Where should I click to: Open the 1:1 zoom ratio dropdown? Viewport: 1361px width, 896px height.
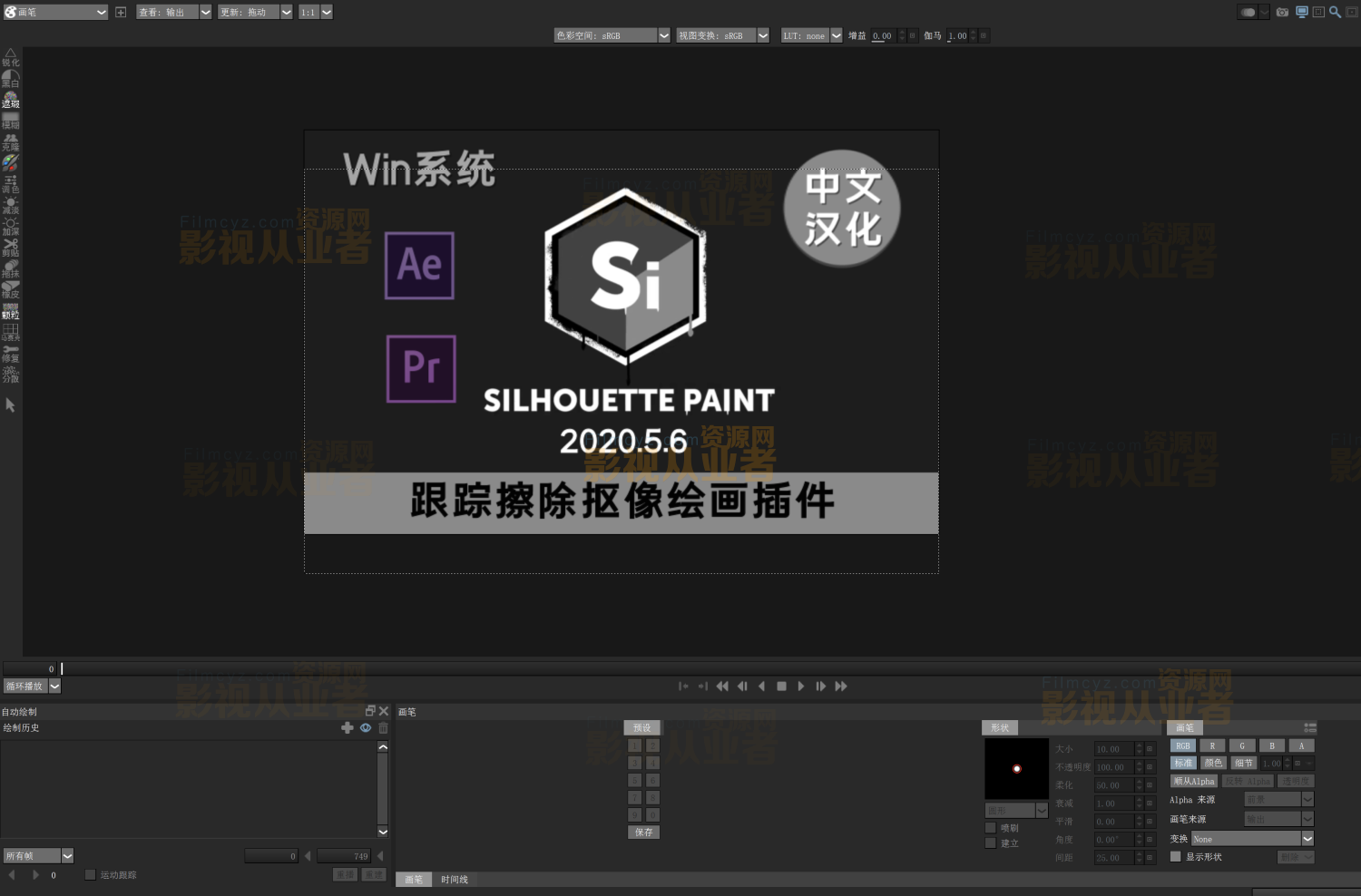click(316, 12)
